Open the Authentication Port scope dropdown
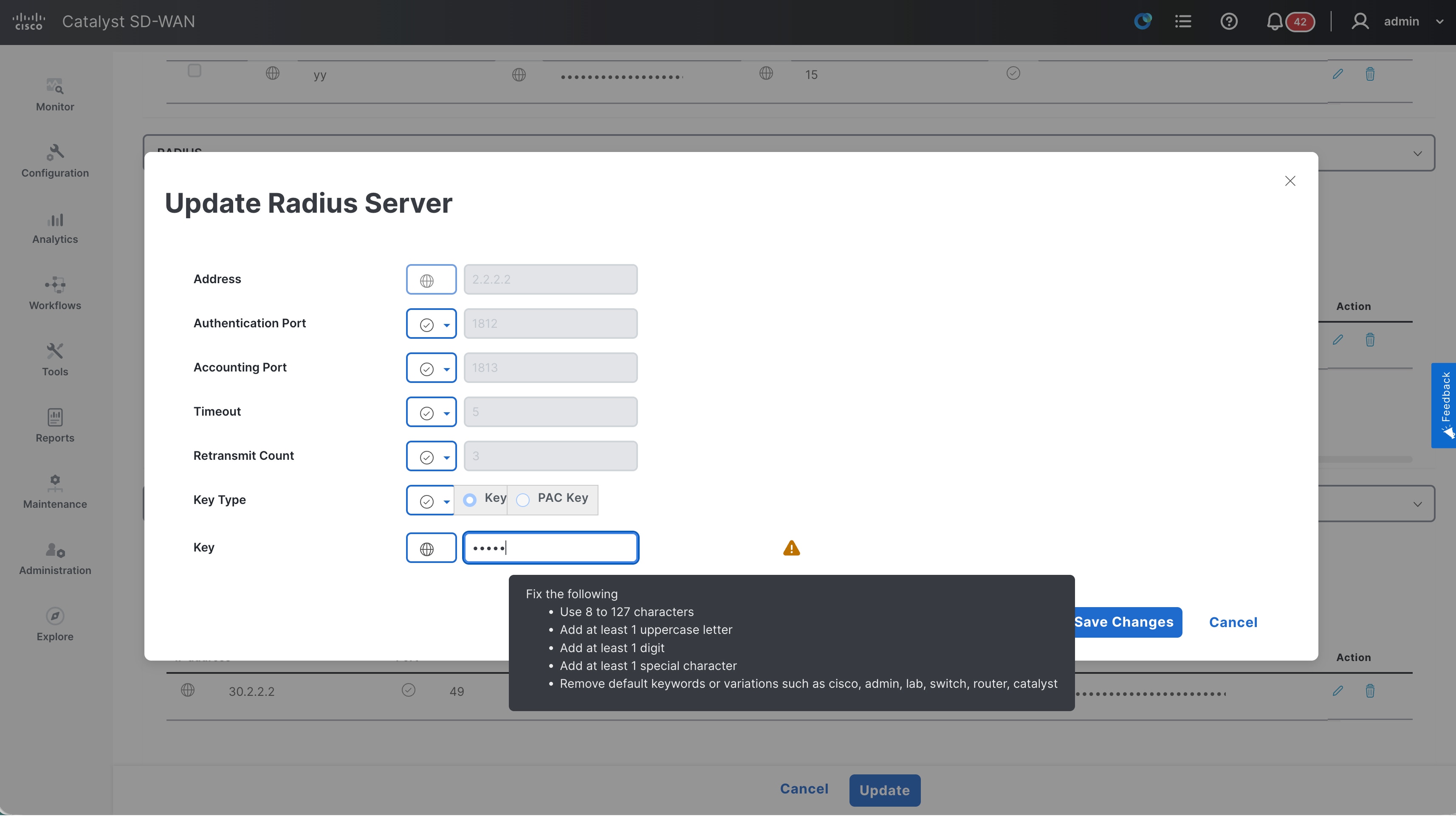The height and width of the screenshot is (816, 1456). click(431, 324)
